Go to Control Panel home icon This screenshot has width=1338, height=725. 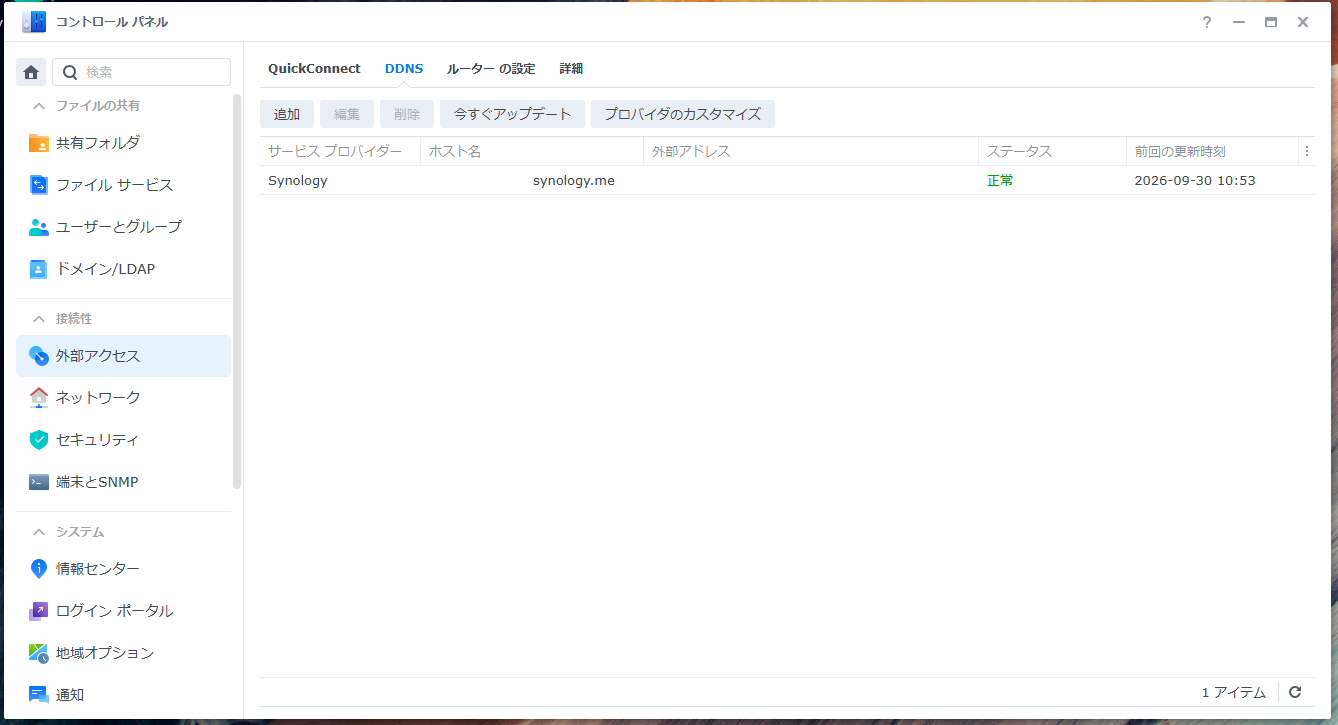pyautogui.click(x=31, y=72)
